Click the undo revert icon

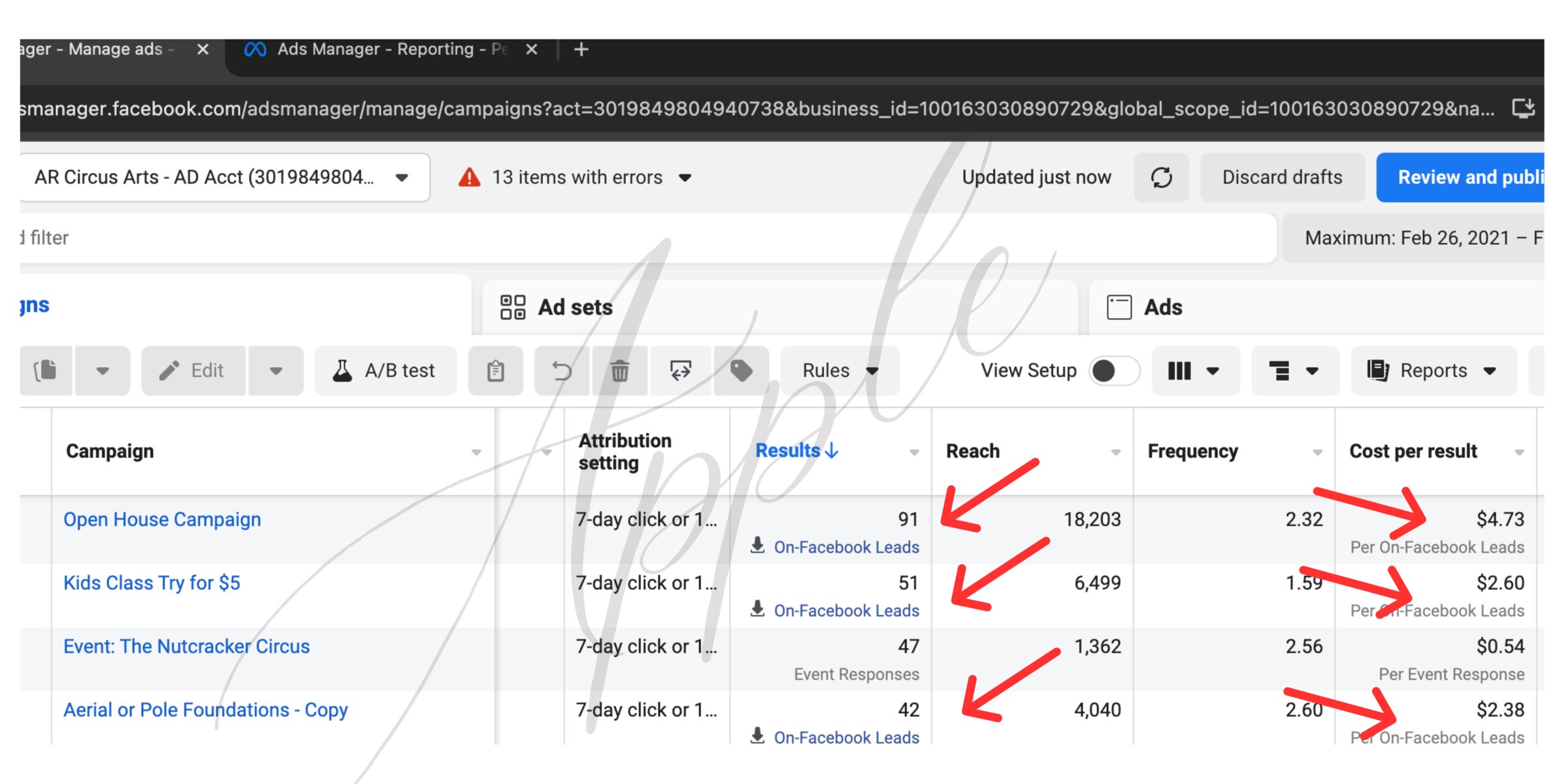pos(562,370)
